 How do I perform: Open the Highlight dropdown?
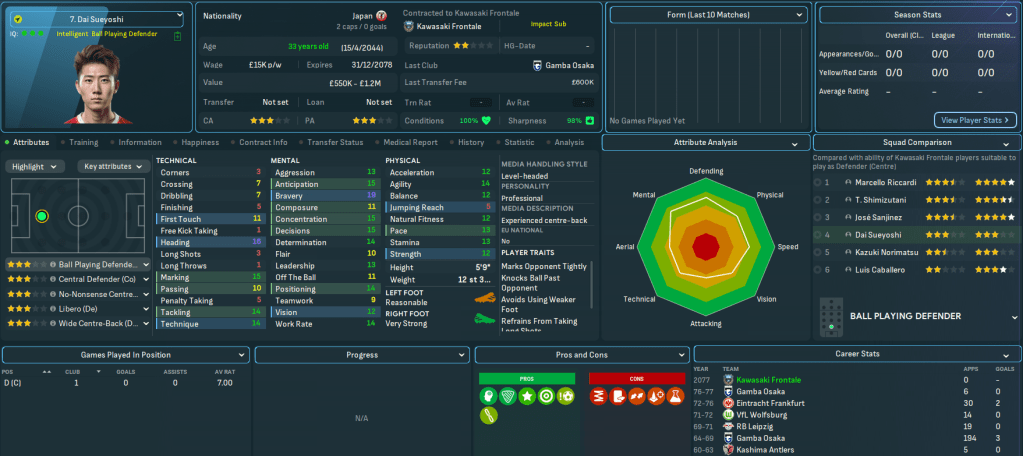[x=38, y=166]
